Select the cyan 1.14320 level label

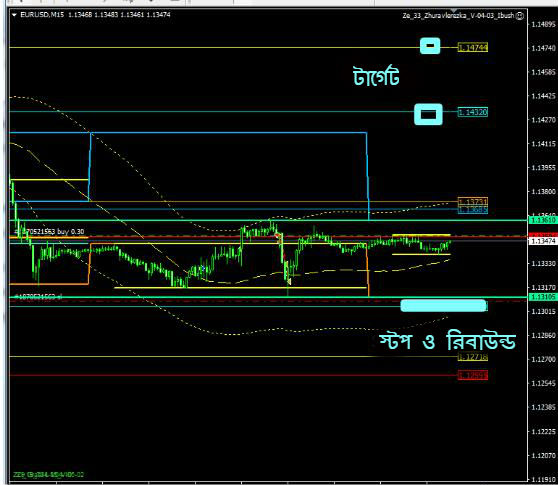(x=473, y=112)
